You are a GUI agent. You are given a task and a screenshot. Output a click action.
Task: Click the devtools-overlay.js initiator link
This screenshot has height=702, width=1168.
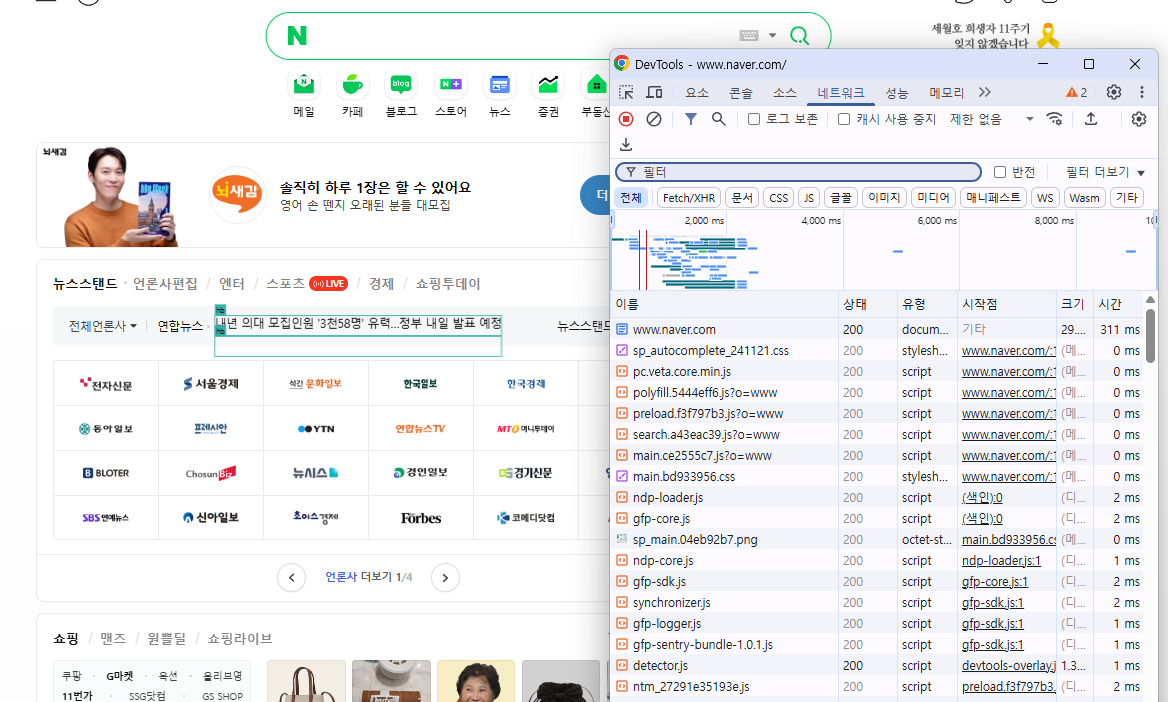[1009, 665]
